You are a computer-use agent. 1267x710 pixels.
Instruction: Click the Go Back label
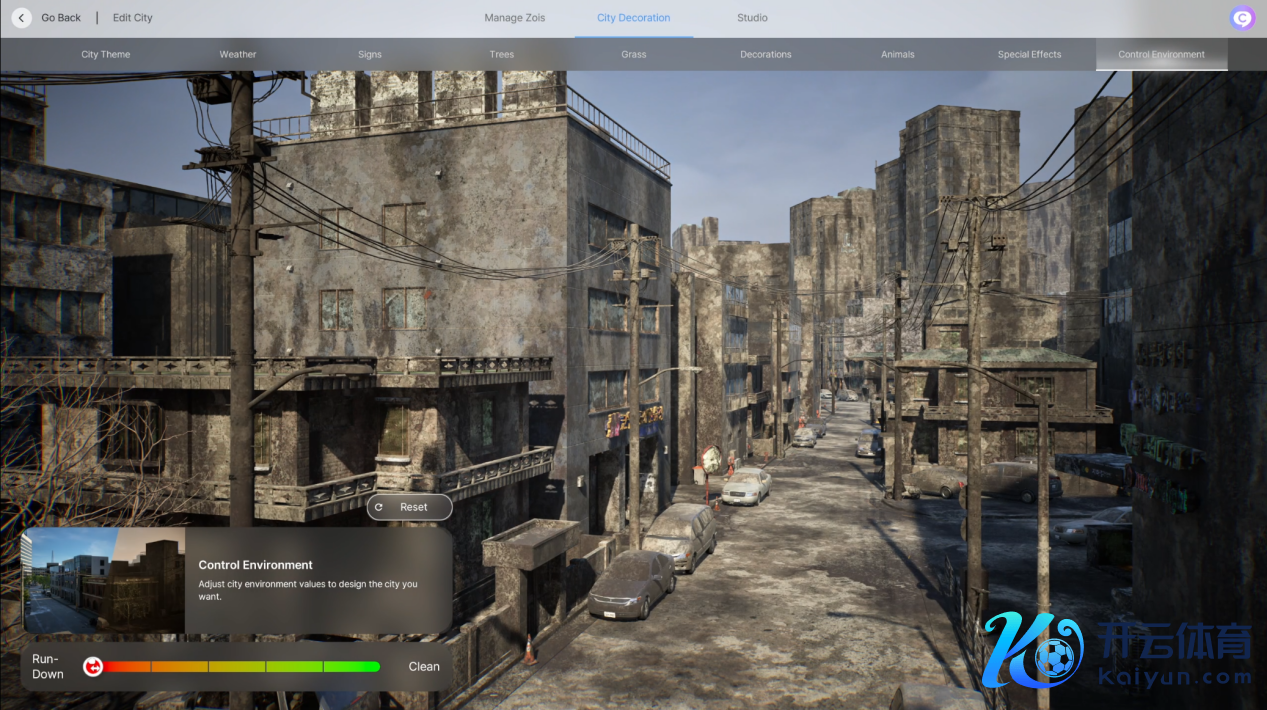pos(61,18)
